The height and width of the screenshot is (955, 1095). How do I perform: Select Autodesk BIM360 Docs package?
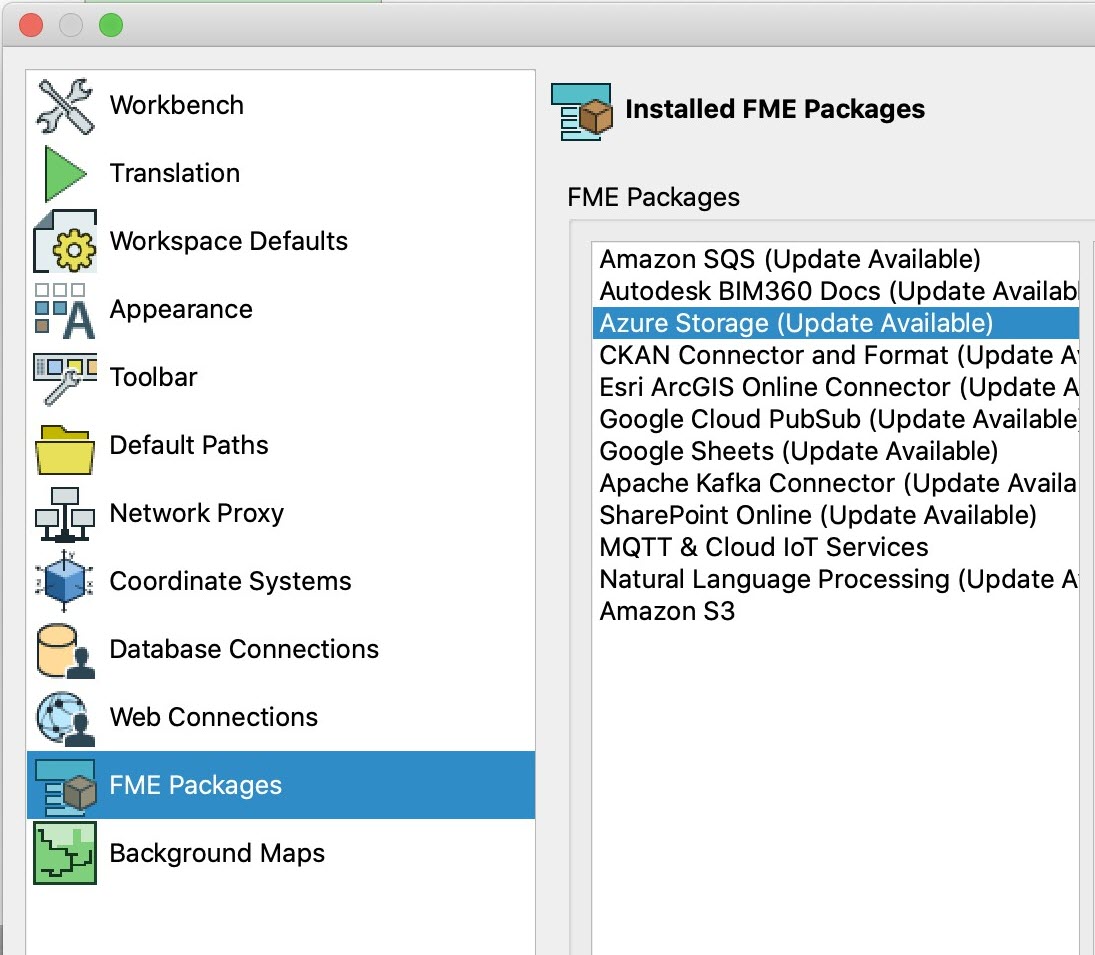[x=835, y=291]
